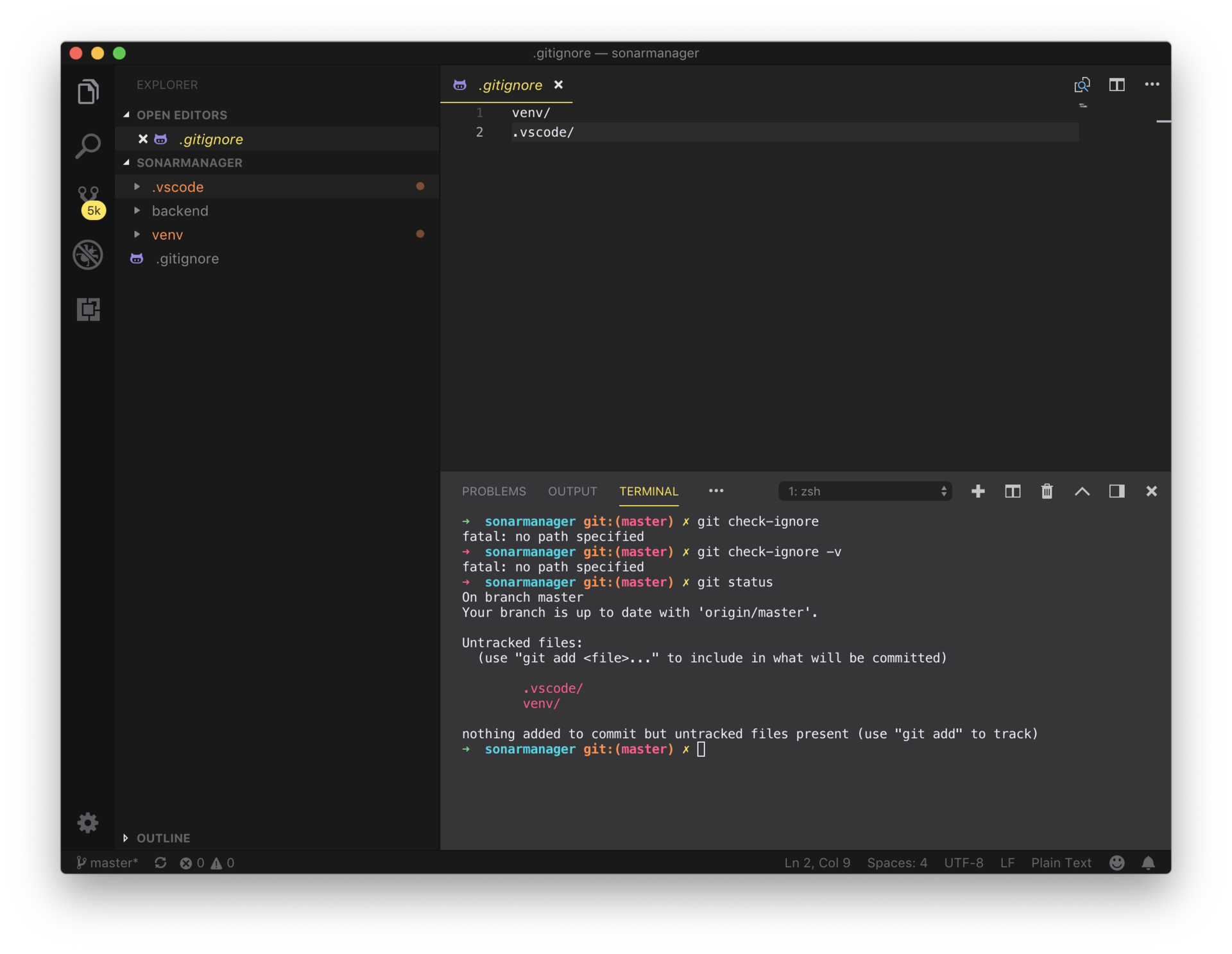Show errors and warnings count

tap(207, 862)
